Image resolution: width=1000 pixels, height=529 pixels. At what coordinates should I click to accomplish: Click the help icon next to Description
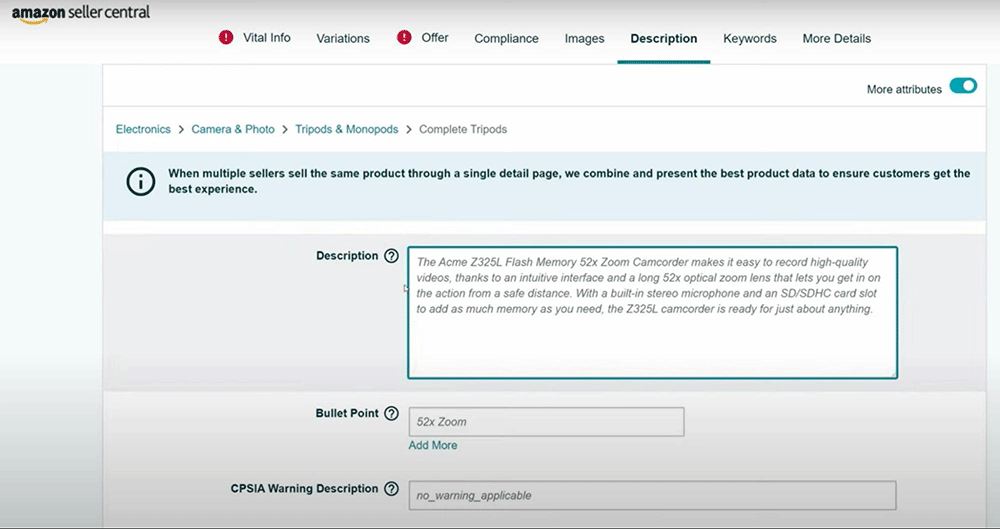click(391, 256)
